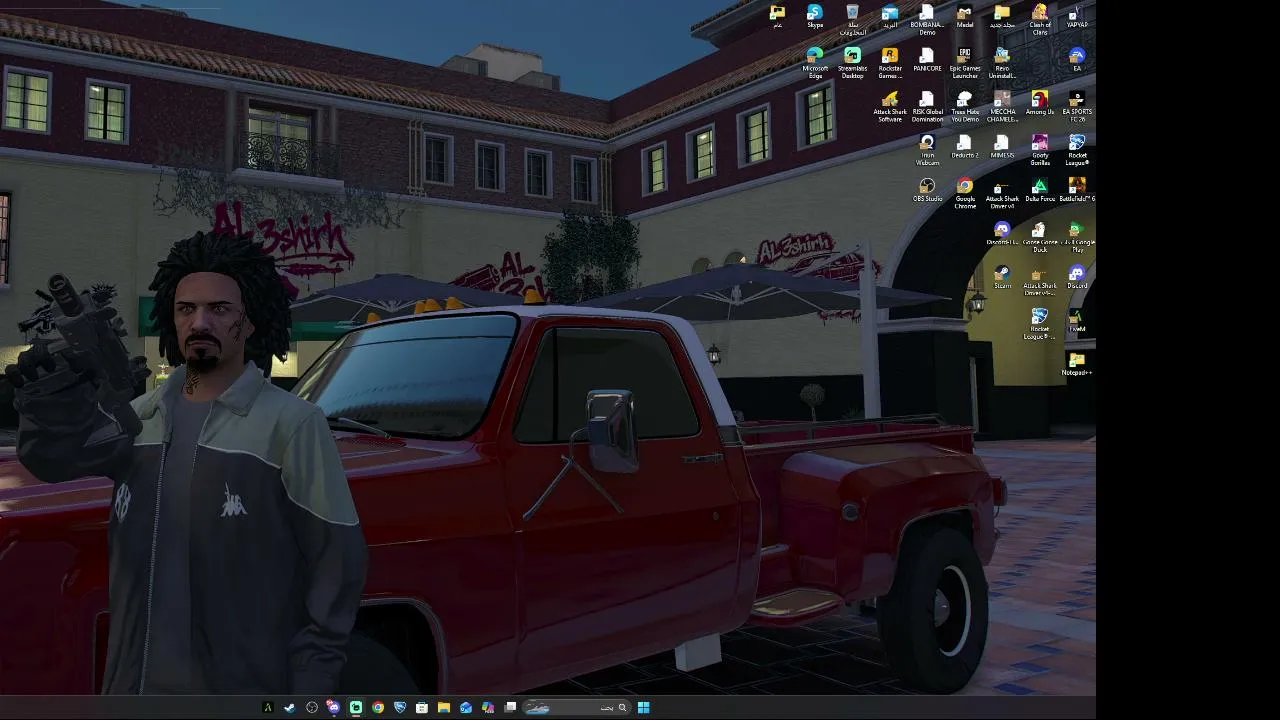1280x720 pixels.
Task: Open Discord from the taskbar
Action: (334, 708)
